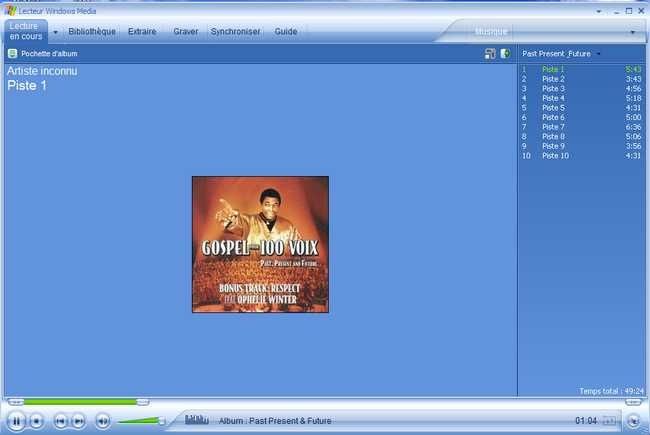Skip to the previous track
The height and width of the screenshot is (435, 650).
[61, 421]
